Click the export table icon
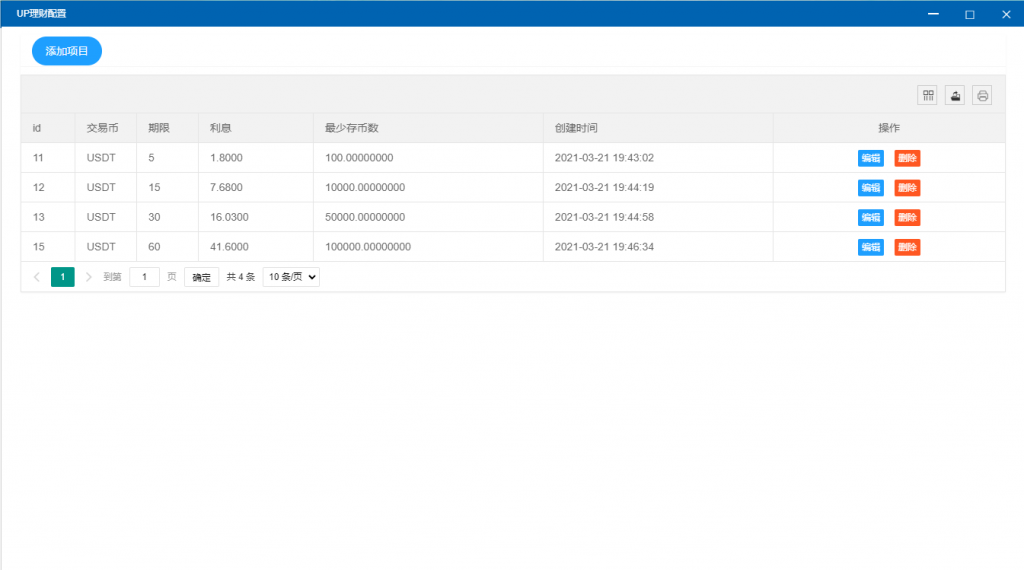The image size is (1024, 570). pyautogui.click(x=955, y=95)
